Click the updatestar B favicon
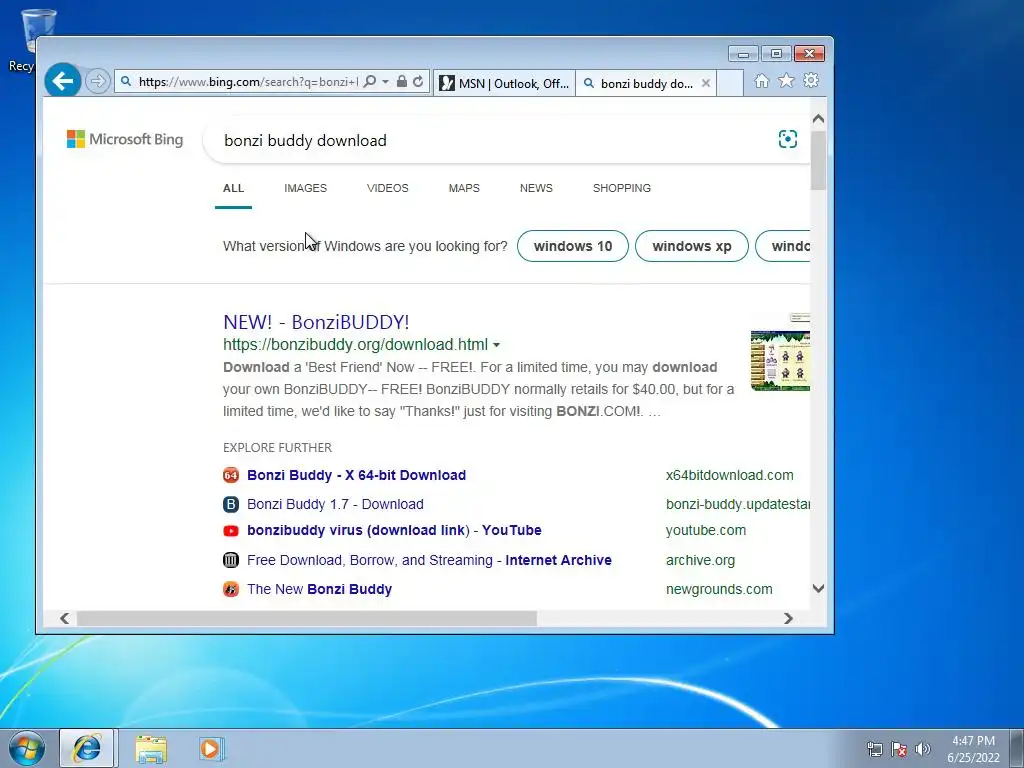This screenshot has width=1024, height=768. tap(231, 504)
